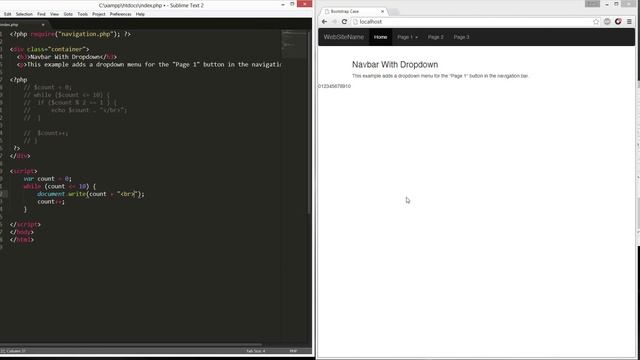Click the red circular extension icon in Chrome
The width and height of the screenshot is (640, 360).
click(x=618, y=22)
